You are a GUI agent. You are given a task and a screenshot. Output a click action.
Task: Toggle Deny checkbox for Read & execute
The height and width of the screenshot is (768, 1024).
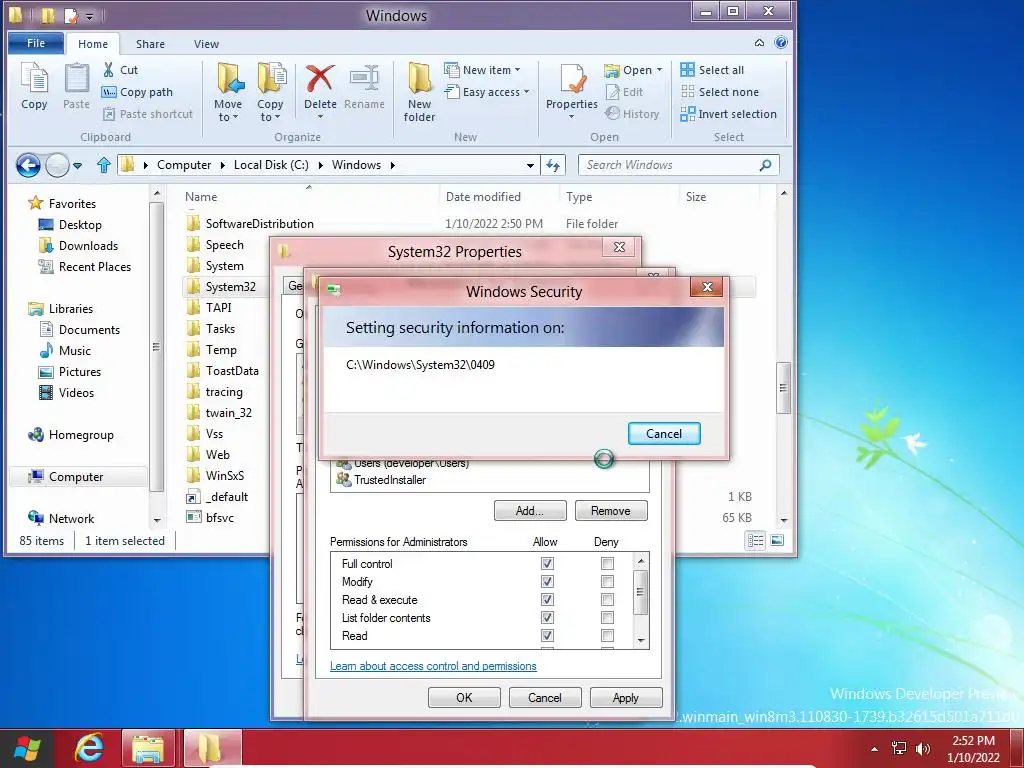(x=607, y=600)
